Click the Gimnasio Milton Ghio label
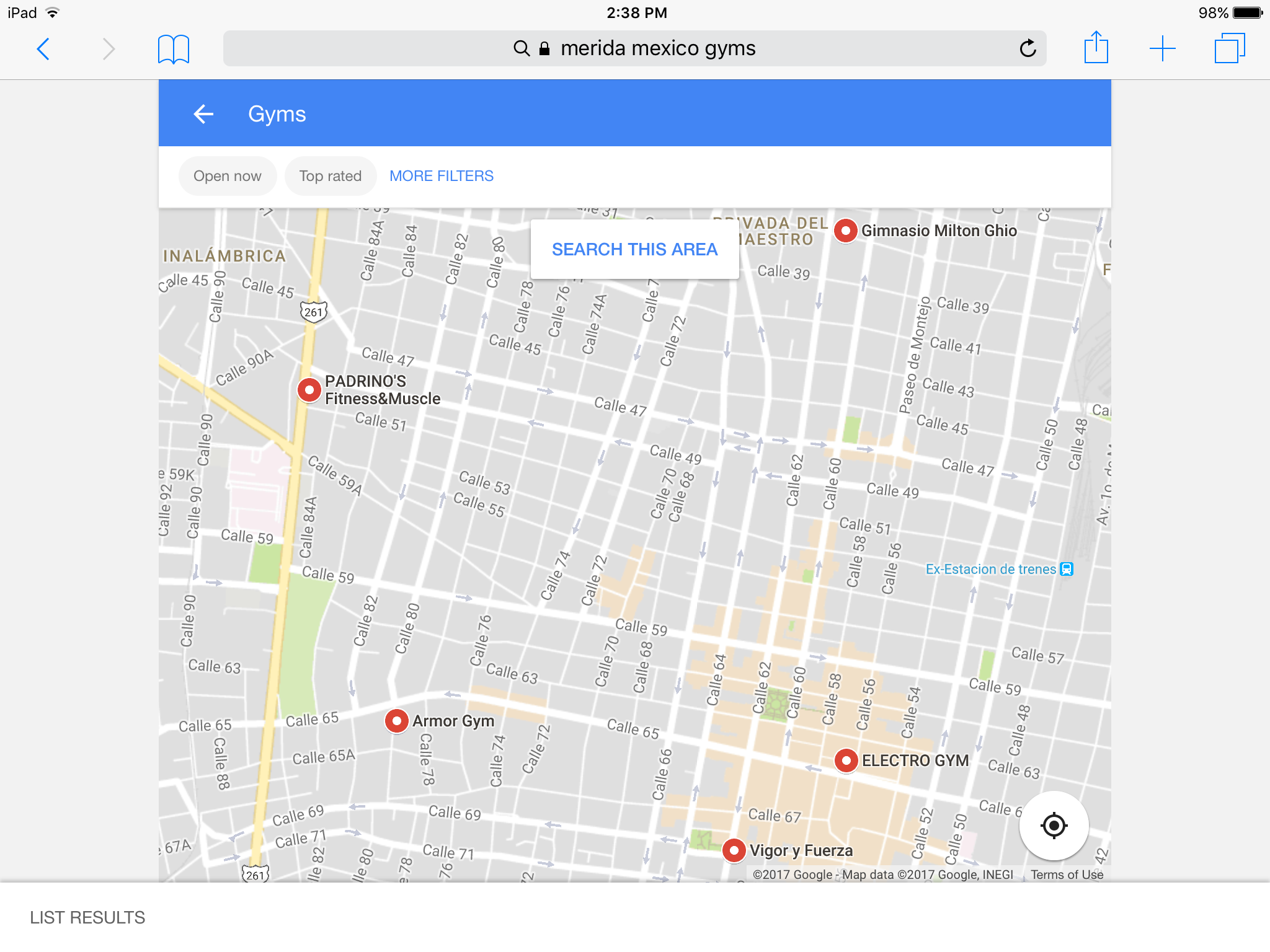This screenshot has height=952, width=1270. (x=939, y=231)
